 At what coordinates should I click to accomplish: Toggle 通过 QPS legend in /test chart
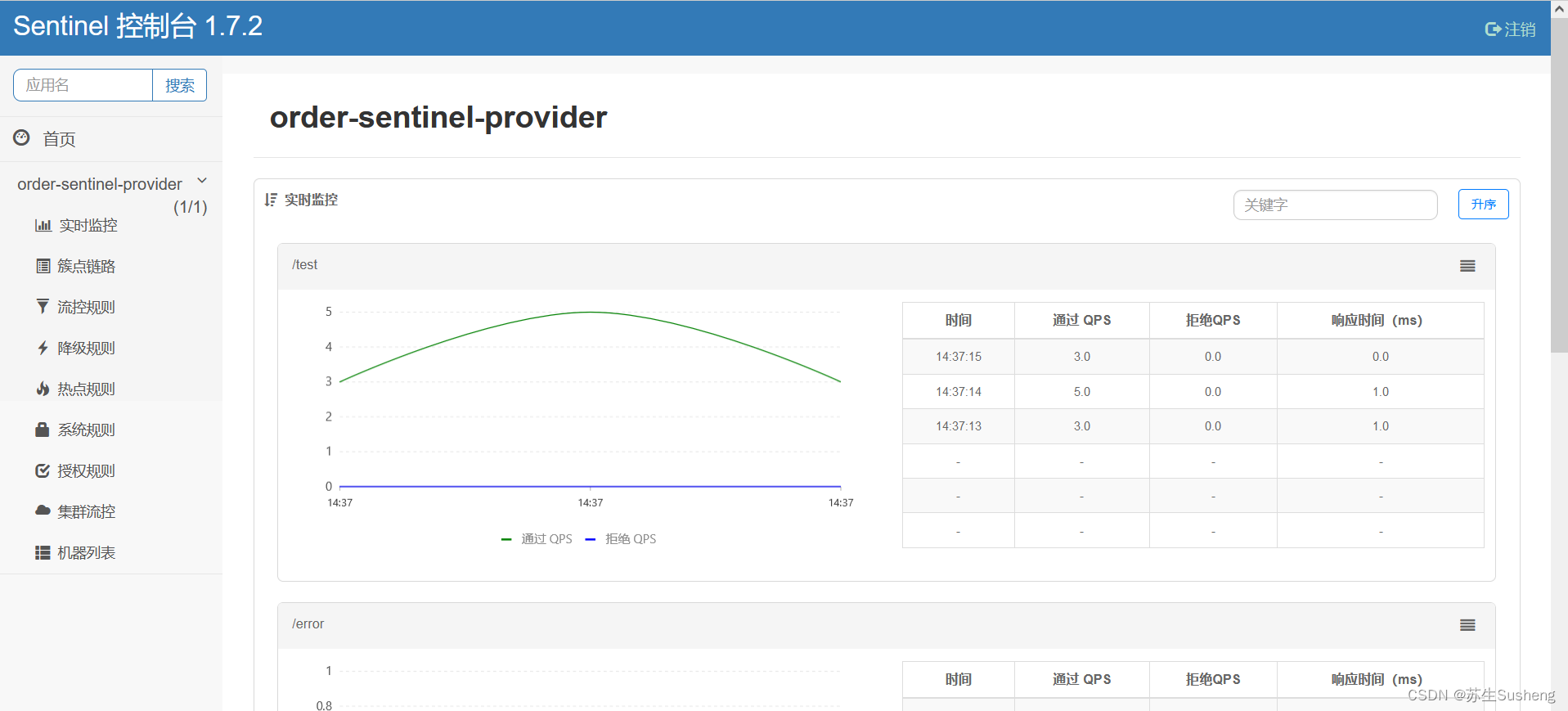click(x=537, y=538)
